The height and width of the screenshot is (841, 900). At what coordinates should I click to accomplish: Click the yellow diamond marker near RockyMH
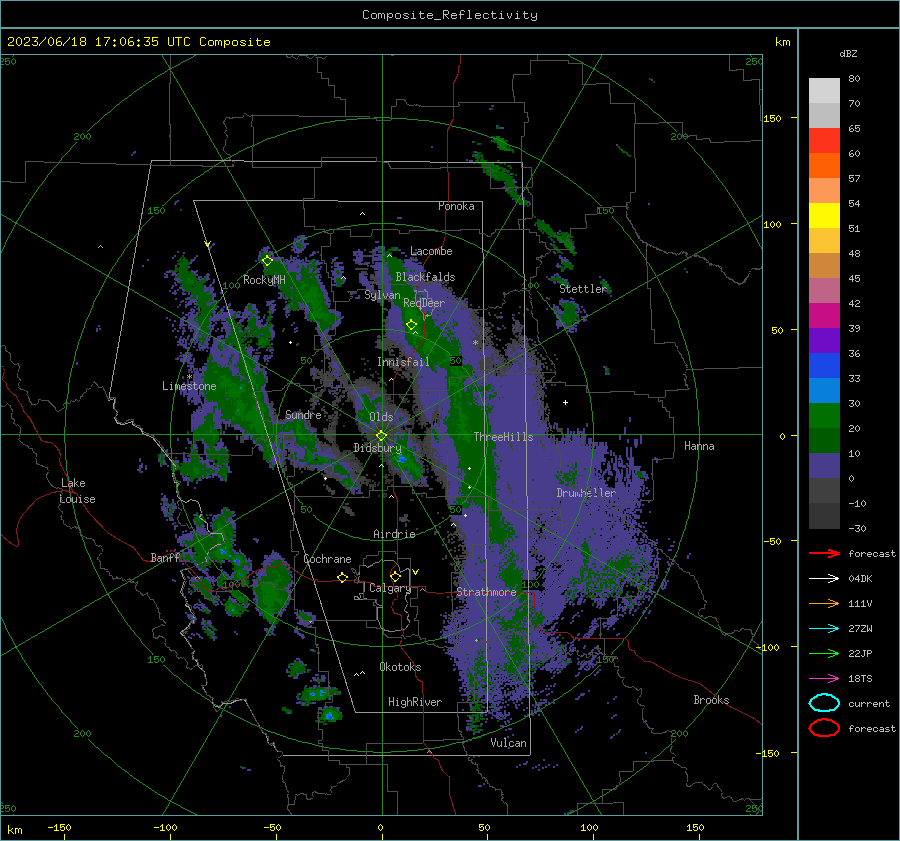[267, 261]
